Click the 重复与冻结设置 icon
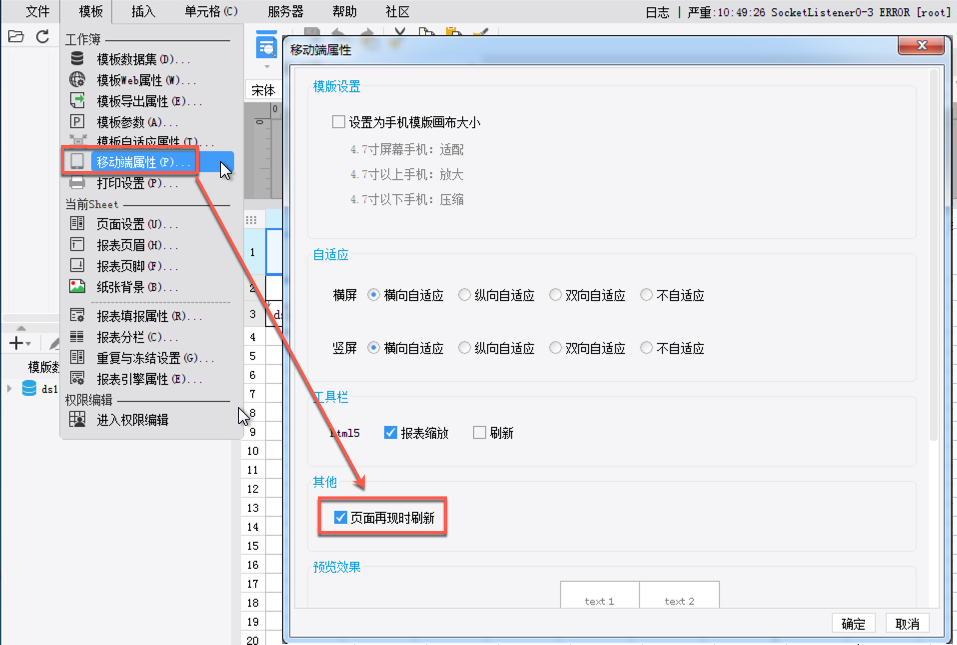Screen dimensions: 957x645 tap(77, 357)
